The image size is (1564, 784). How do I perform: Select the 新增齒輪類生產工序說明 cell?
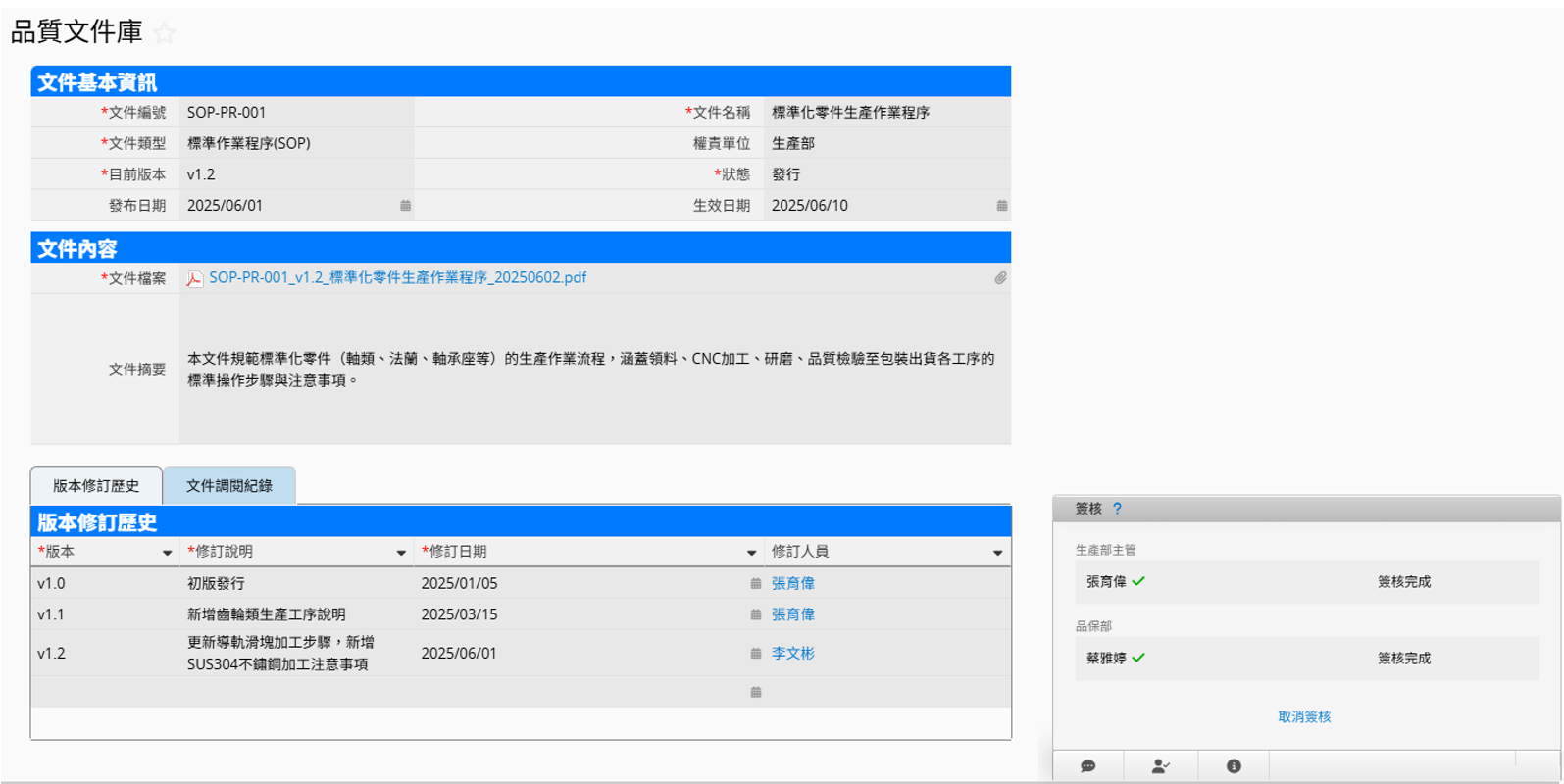(x=297, y=614)
